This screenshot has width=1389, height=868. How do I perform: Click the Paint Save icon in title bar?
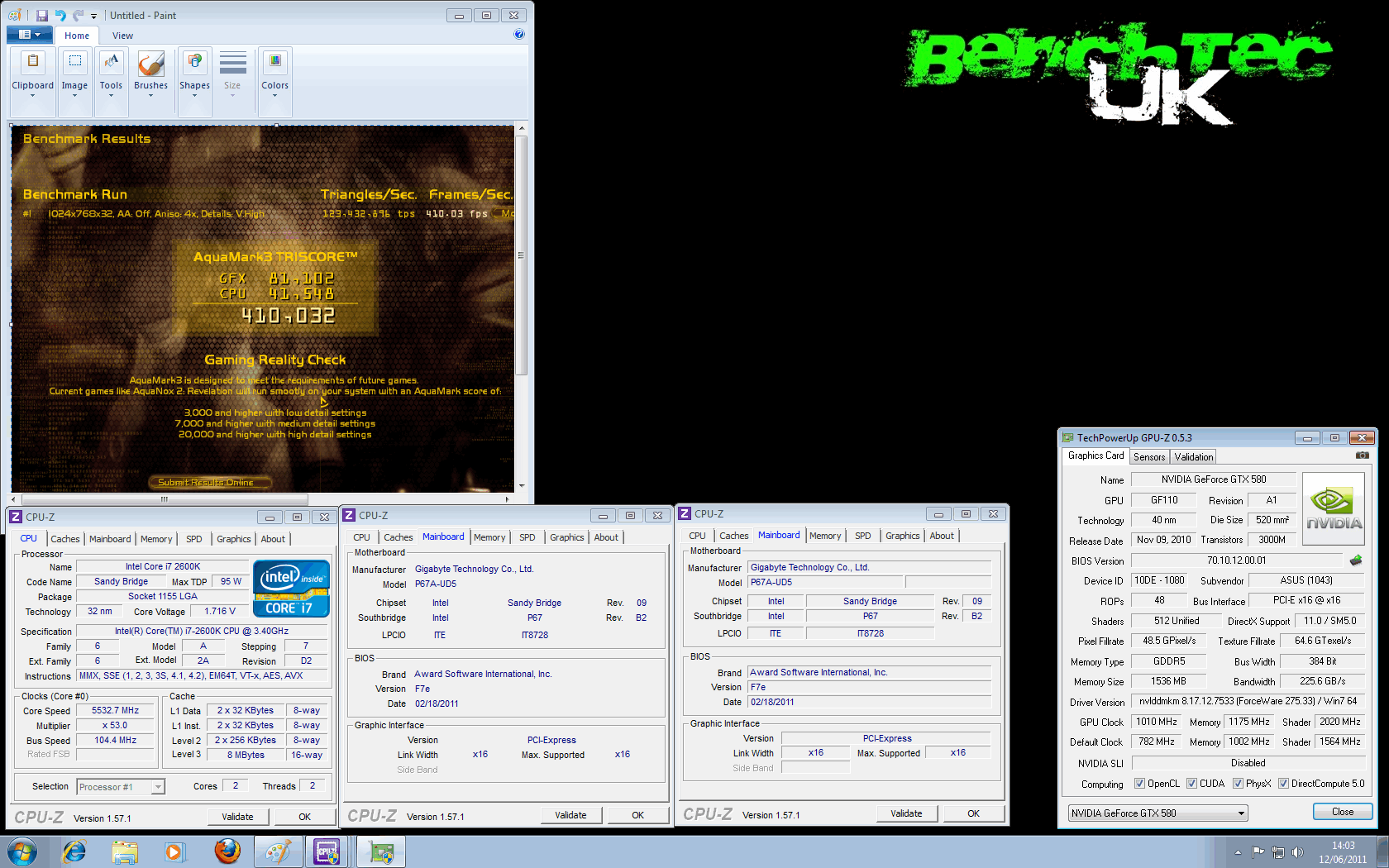pos(41,15)
